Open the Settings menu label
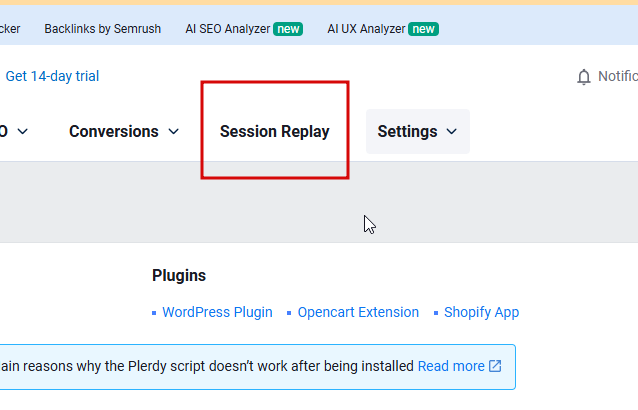 click(407, 132)
